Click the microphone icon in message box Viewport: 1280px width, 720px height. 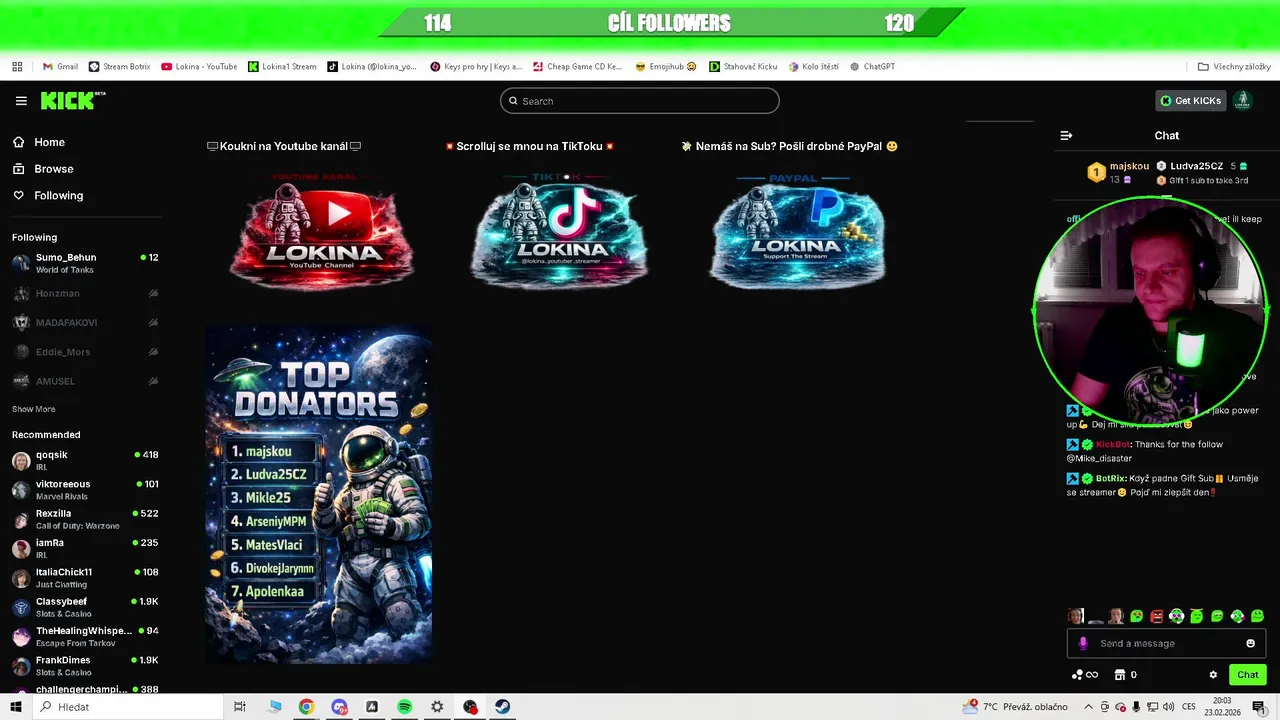click(x=1083, y=643)
